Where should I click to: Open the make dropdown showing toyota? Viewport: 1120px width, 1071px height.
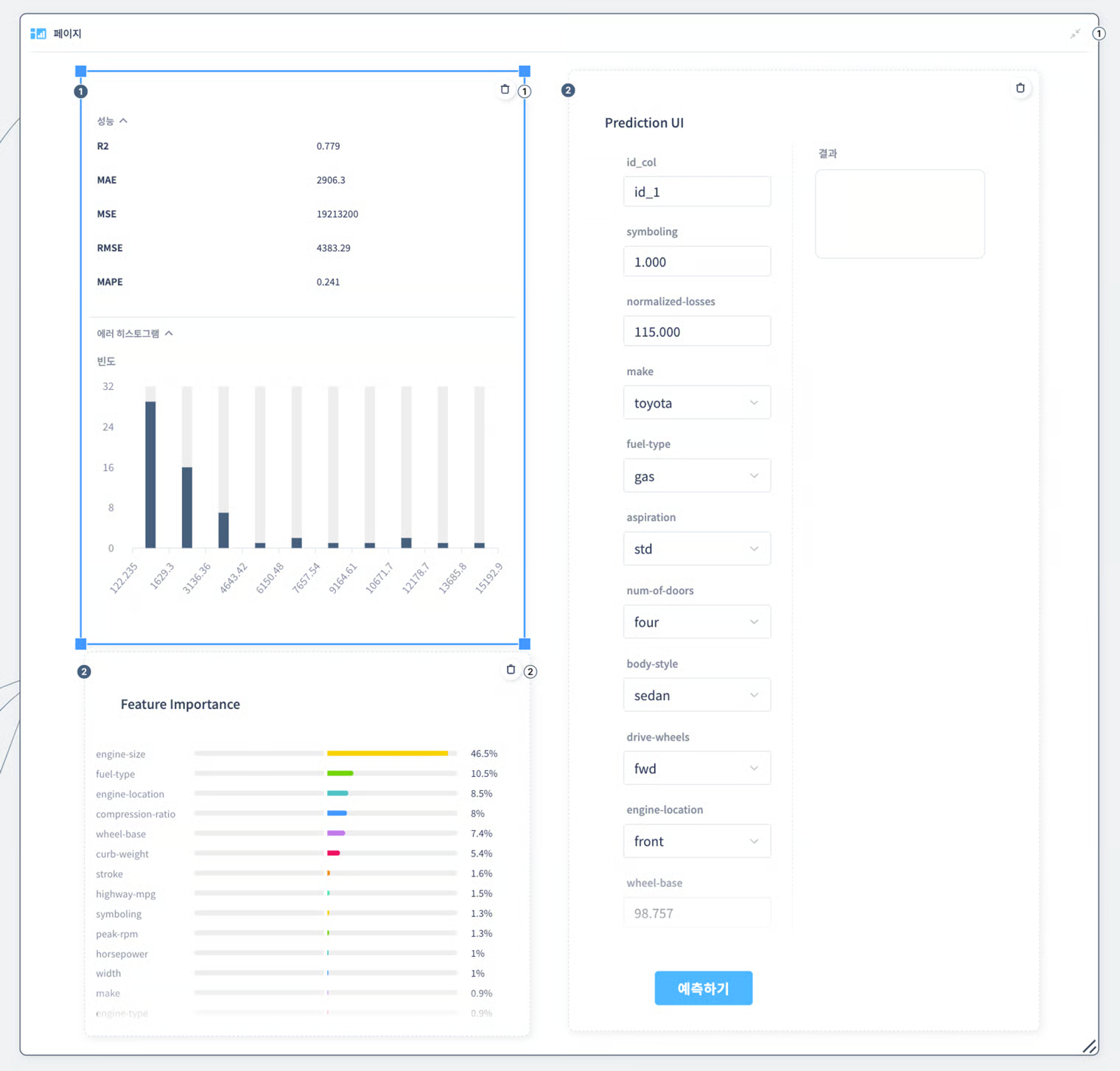pos(696,403)
